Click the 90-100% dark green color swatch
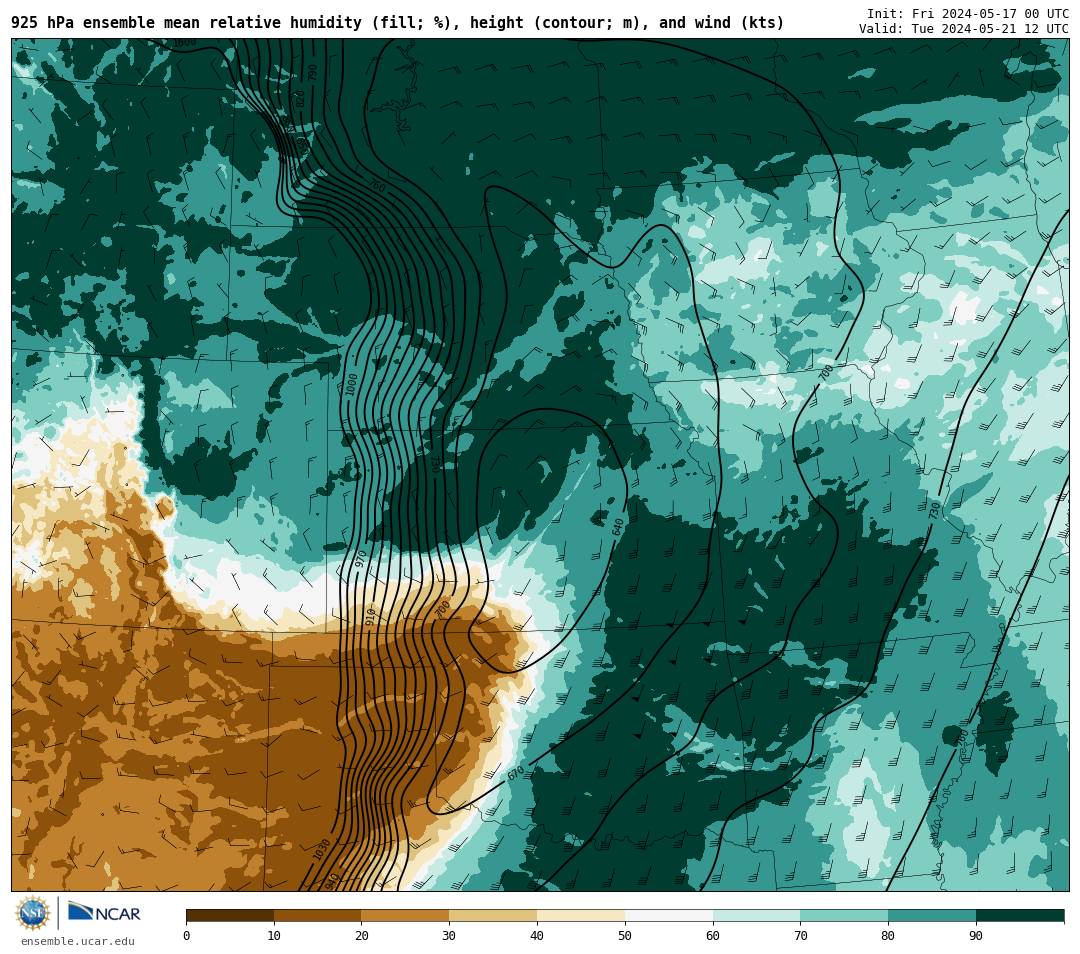Viewport: 1080px width, 954px height. pyautogui.click(x=1020, y=915)
